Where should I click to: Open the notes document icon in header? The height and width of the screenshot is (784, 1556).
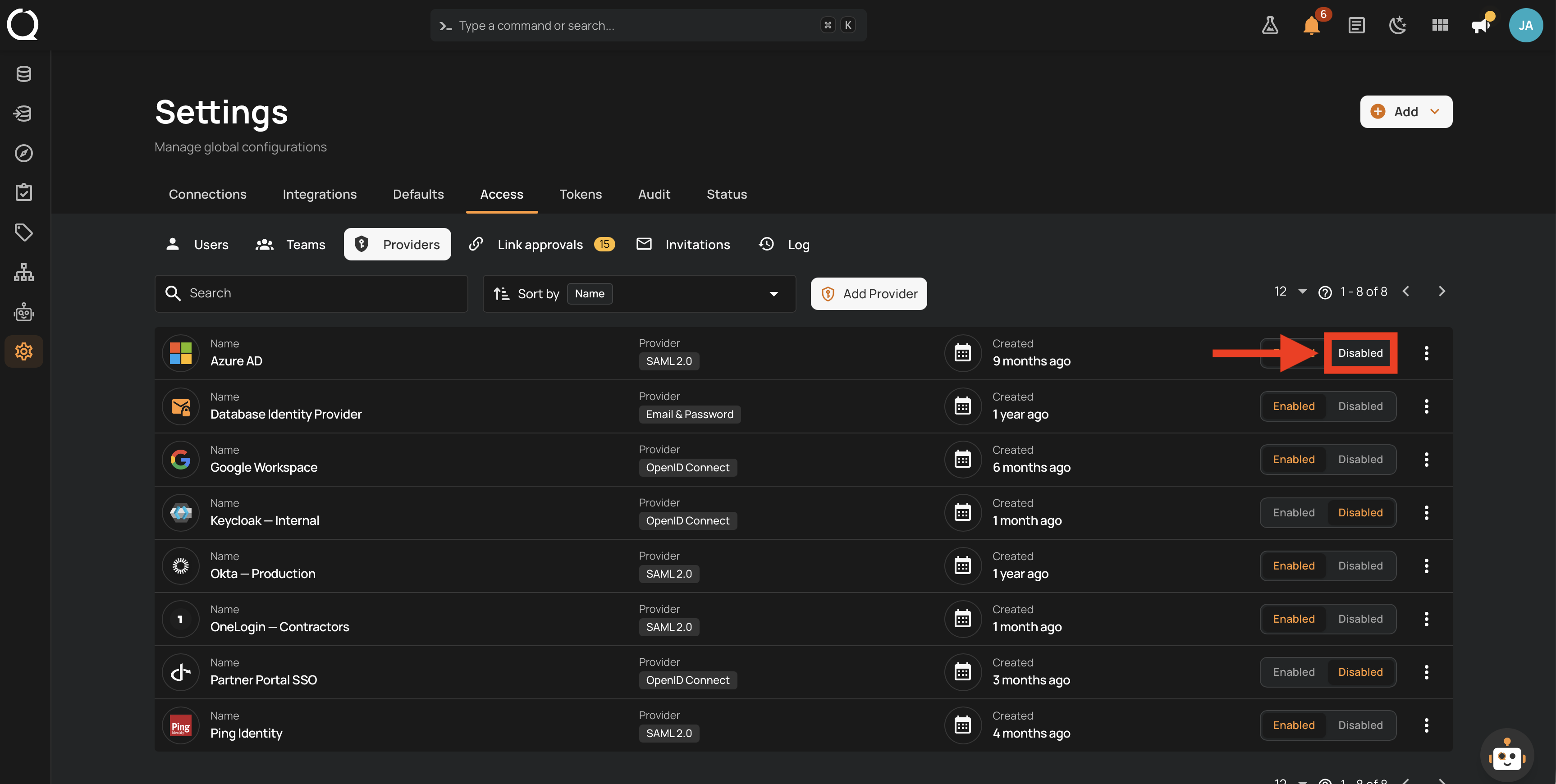(x=1356, y=25)
